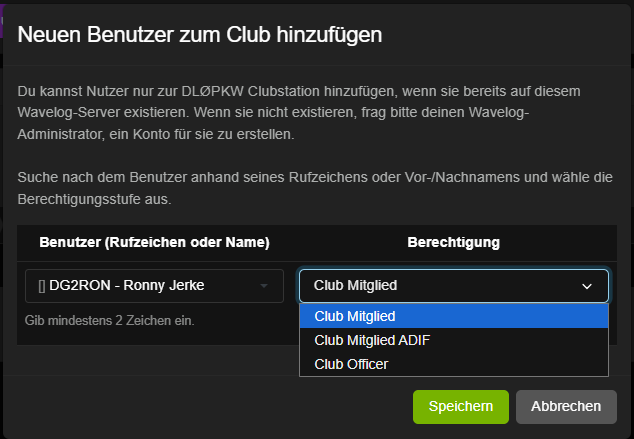Click the hint "Gib mindestens 2 Zeichen ein."
634x439 pixels.
pos(110,320)
